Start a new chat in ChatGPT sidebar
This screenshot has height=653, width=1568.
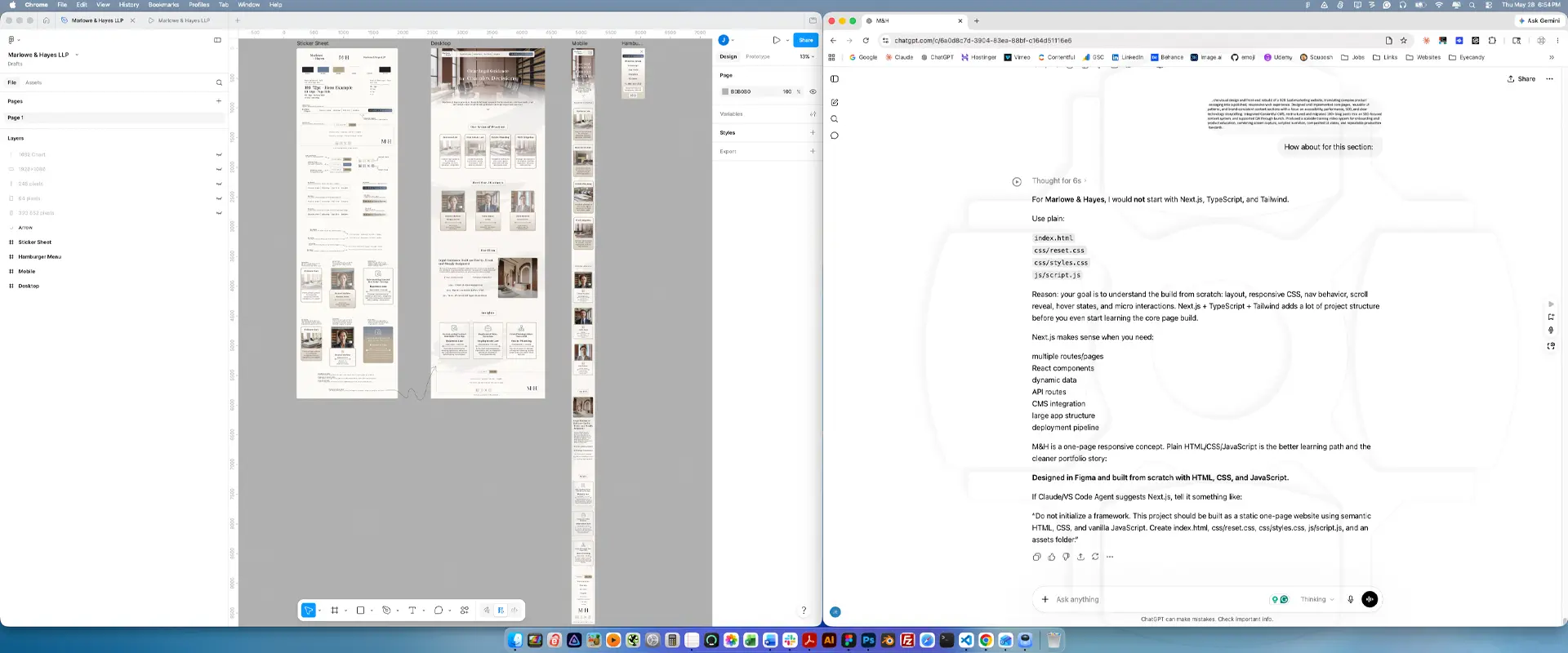click(835, 103)
